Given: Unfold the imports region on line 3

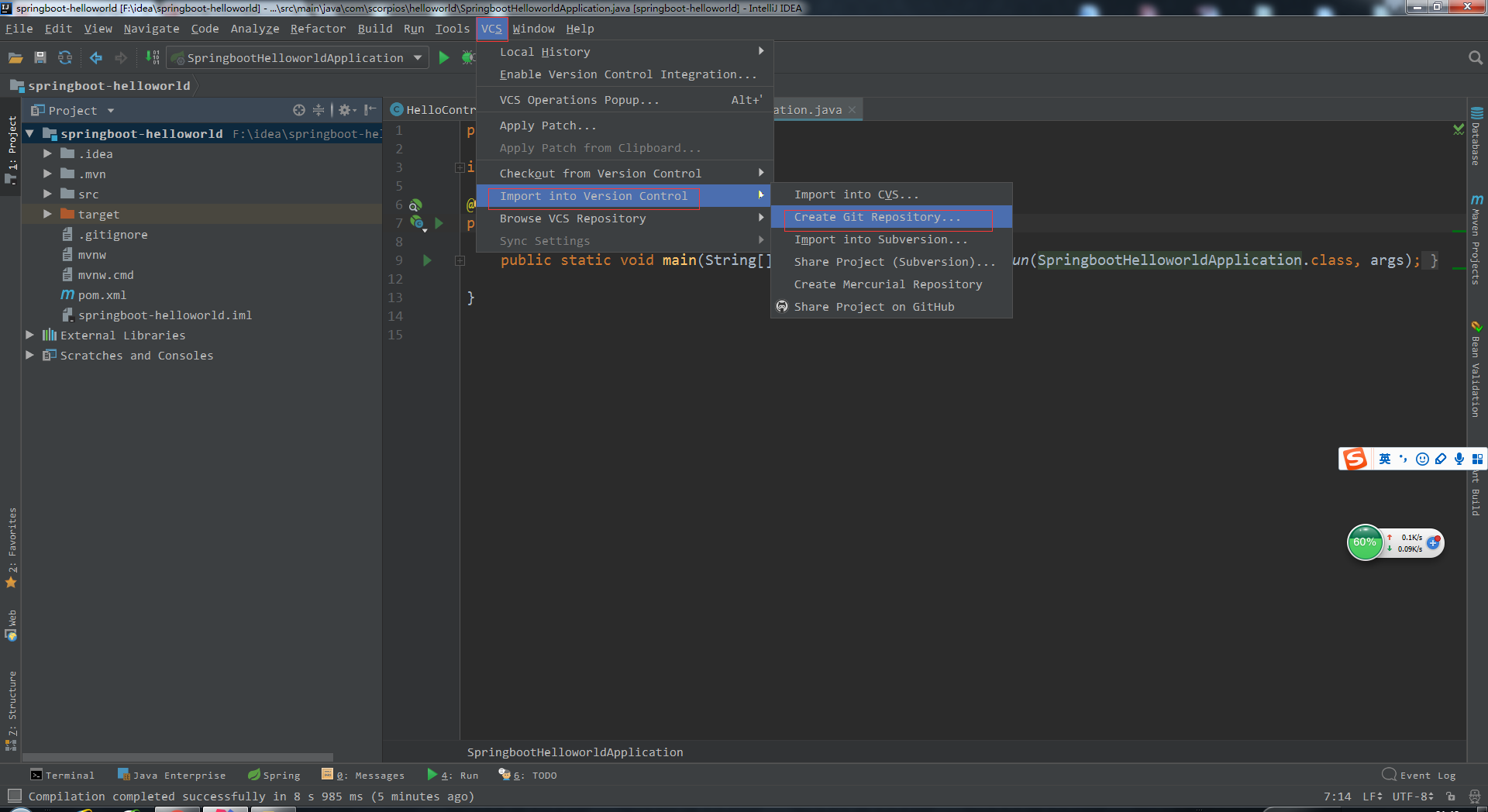Looking at the screenshot, I should 460,167.
